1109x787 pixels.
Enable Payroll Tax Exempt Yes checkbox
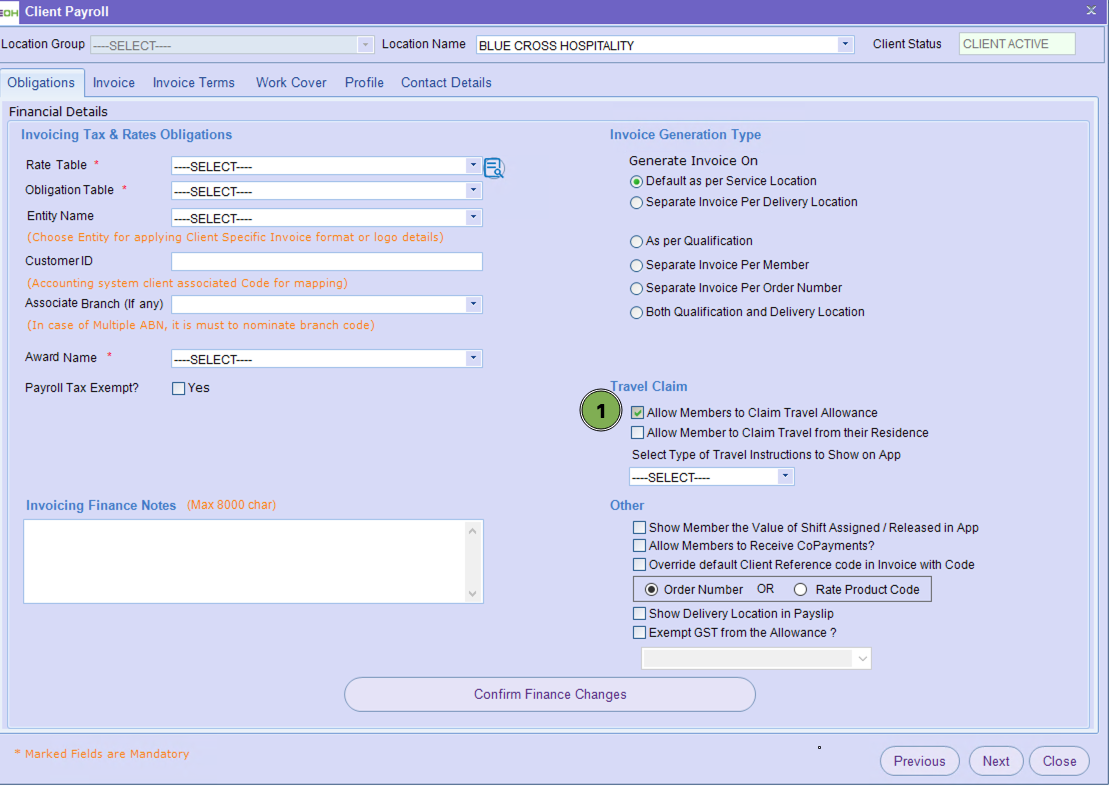(x=179, y=388)
